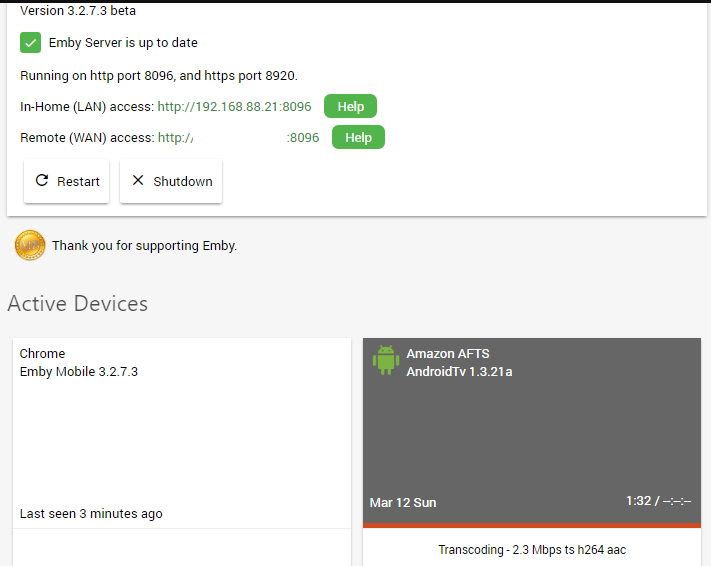Click the orange playback progress bar
The image size is (711, 566).
[x=532, y=524]
